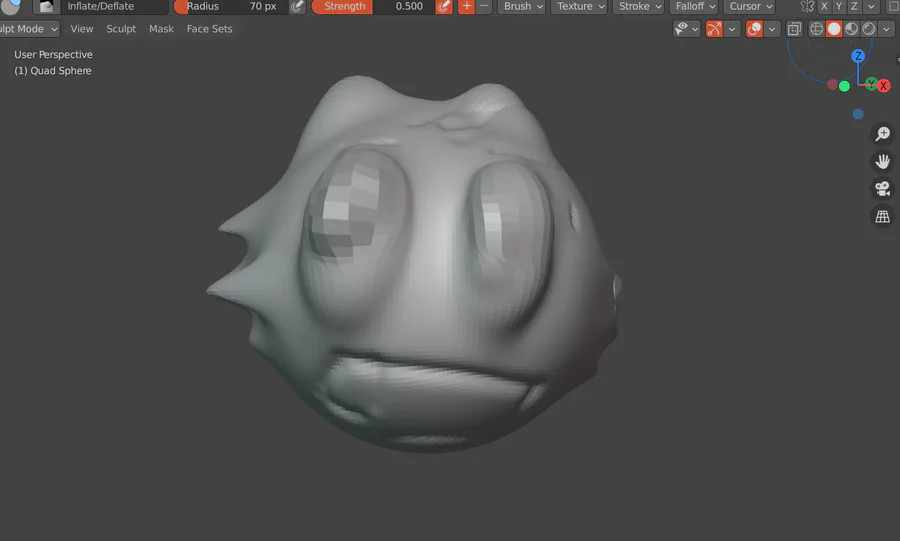Switch to Material Preview shading
Viewport: 900px width, 541px height.
851,29
